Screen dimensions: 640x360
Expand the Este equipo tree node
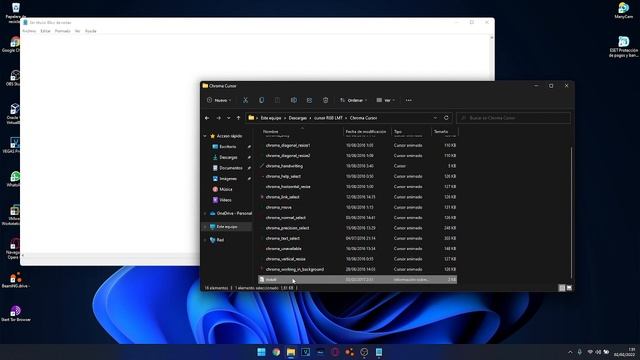tap(205, 227)
